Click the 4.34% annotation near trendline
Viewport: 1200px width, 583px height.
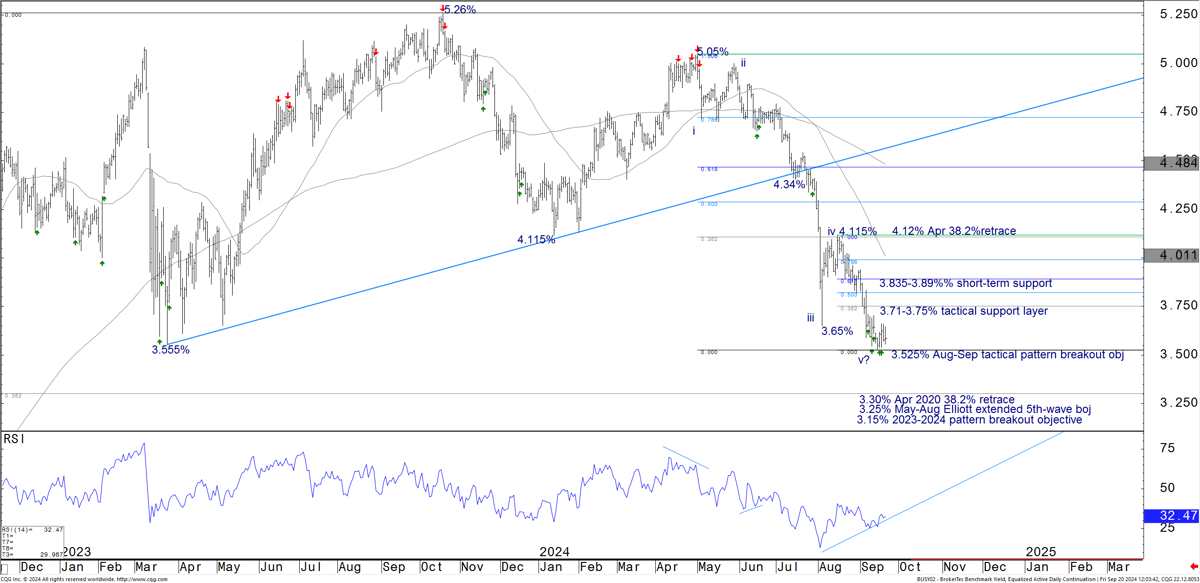789,185
